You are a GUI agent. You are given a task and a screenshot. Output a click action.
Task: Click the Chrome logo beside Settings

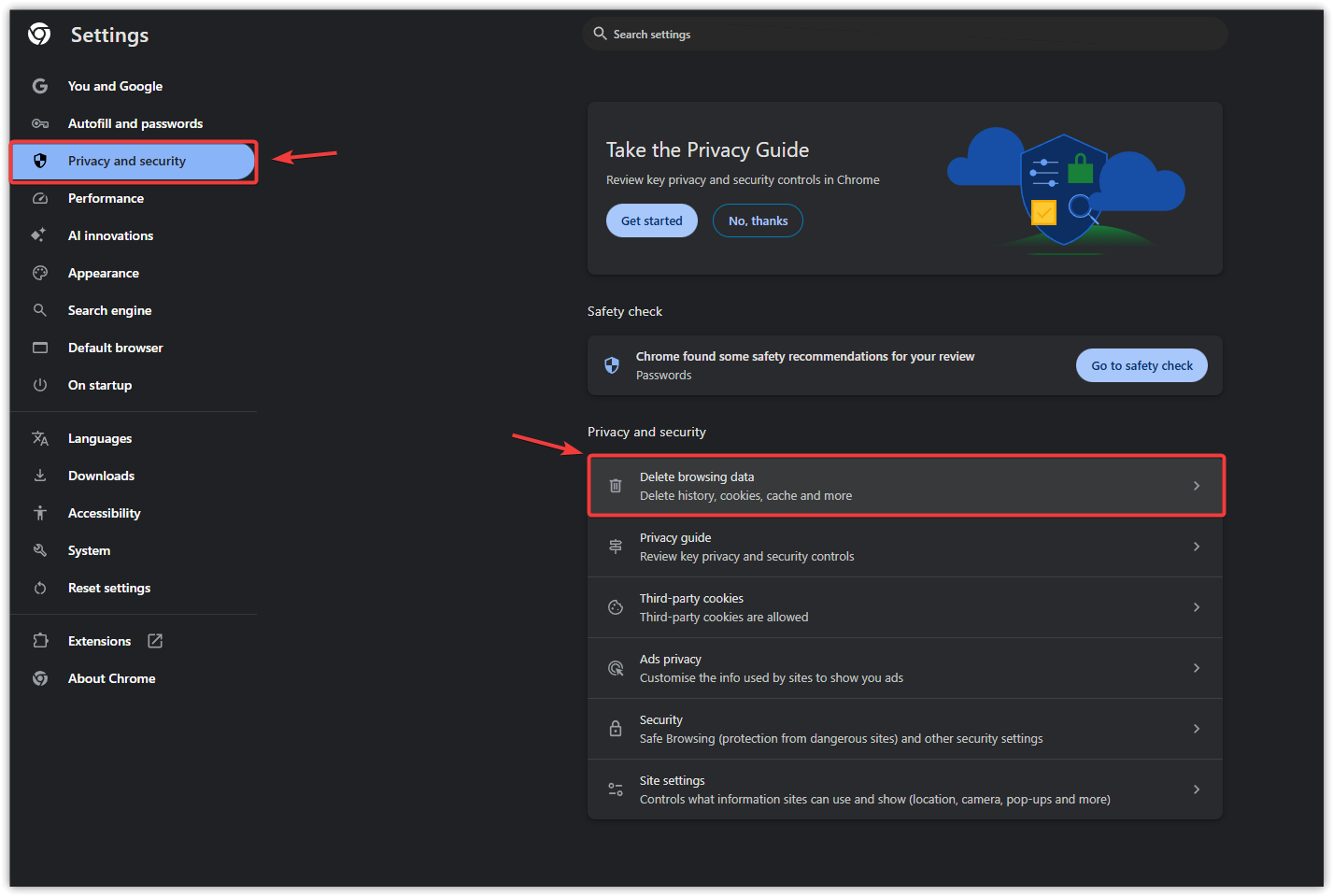[x=39, y=35]
